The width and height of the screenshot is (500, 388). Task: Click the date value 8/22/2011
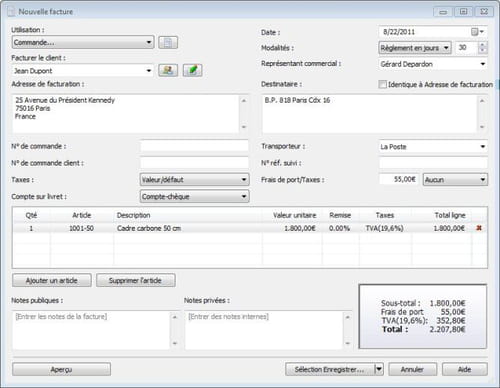click(399, 32)
